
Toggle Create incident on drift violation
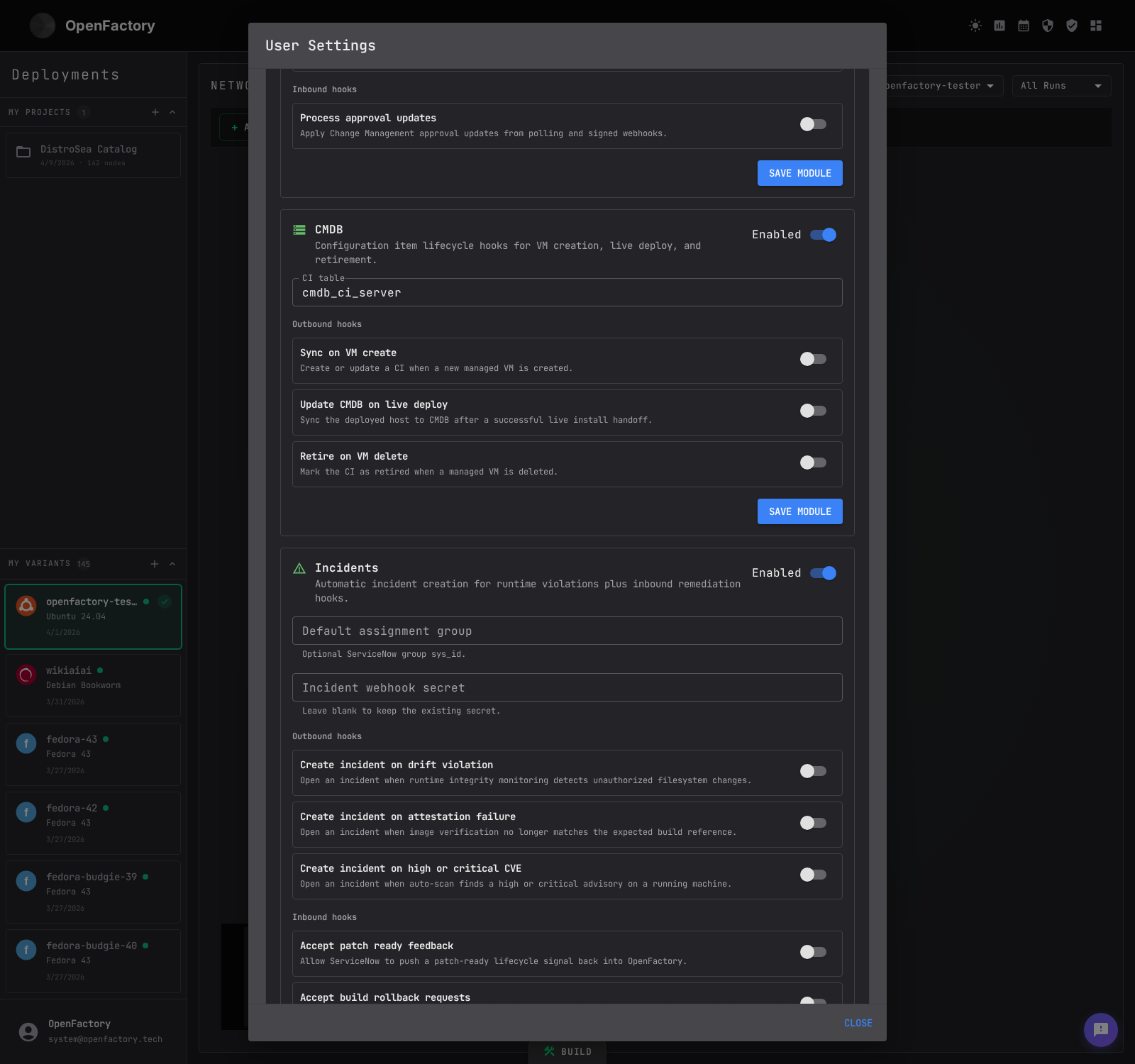(812, 772)
